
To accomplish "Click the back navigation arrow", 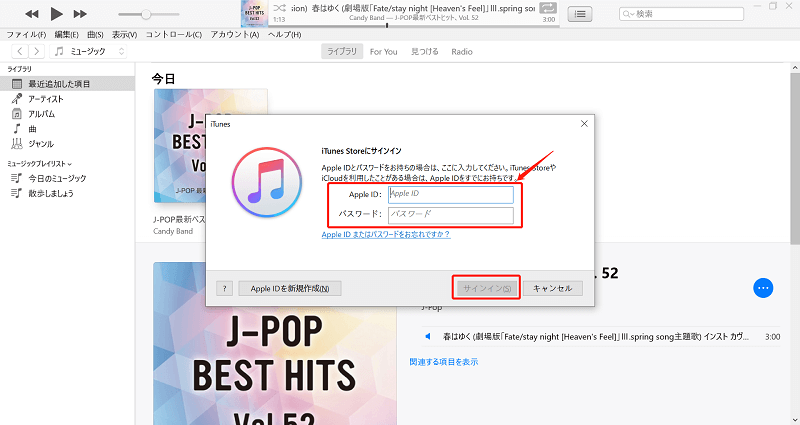I will tap(20, 51).
